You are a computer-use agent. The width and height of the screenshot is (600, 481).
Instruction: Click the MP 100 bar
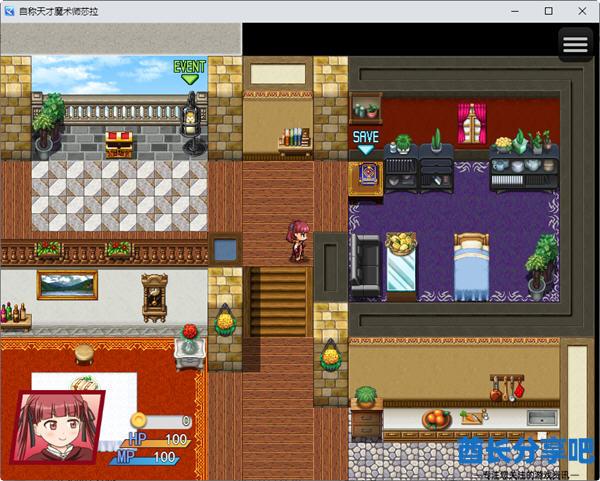click(144, 457)
